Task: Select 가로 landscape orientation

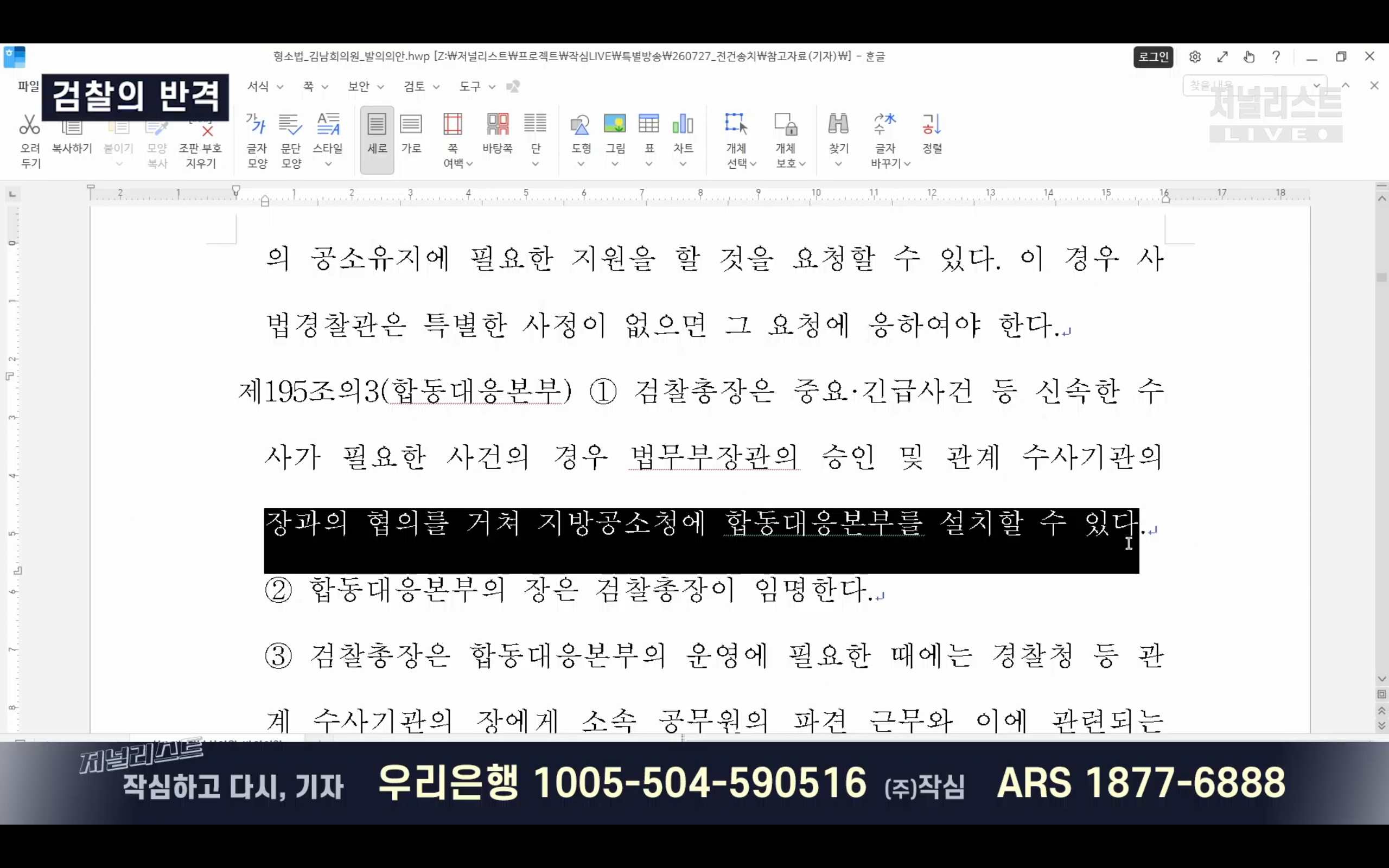Action: click(x=411, y=133)
